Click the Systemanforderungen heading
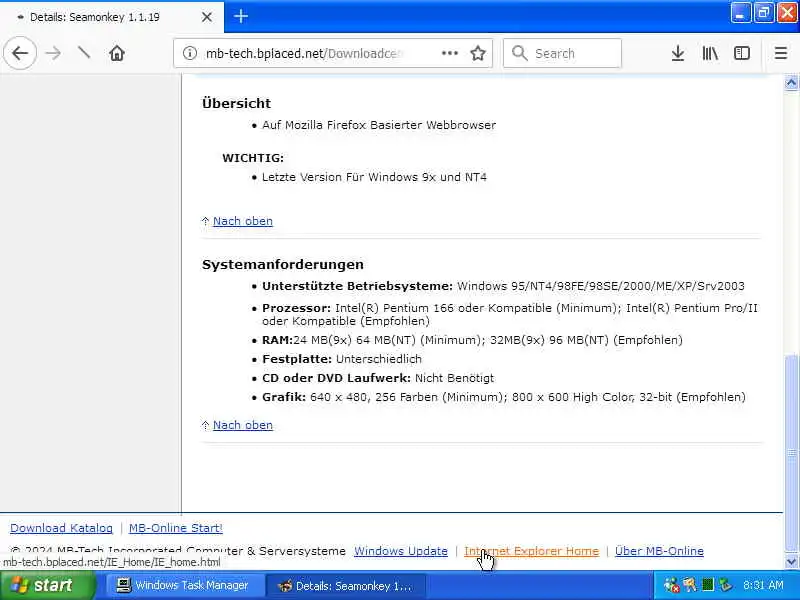Image resolution: width=800 pixels, height=600 pixels. [283, 264]
